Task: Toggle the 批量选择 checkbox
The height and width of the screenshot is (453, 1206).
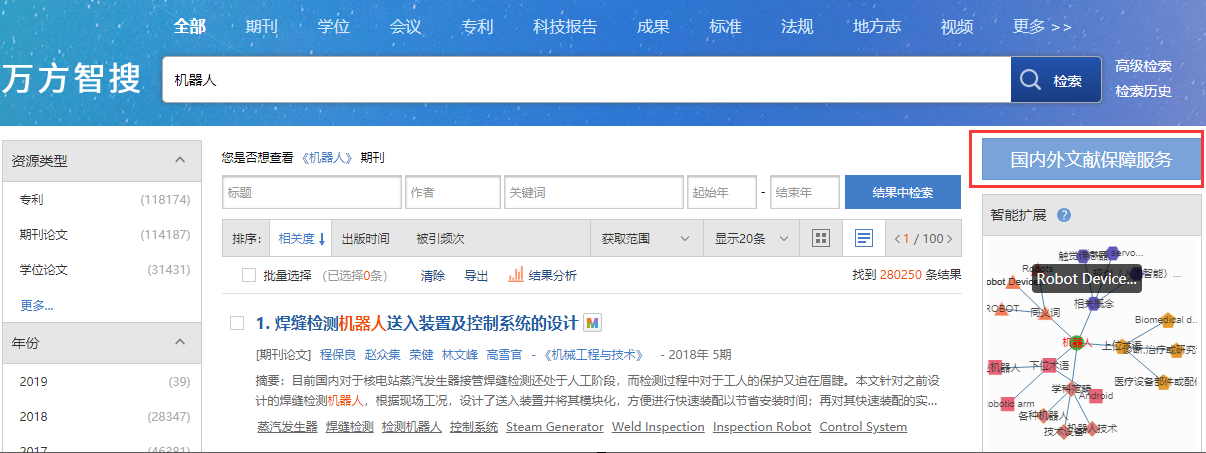Action: click(249, 275)
